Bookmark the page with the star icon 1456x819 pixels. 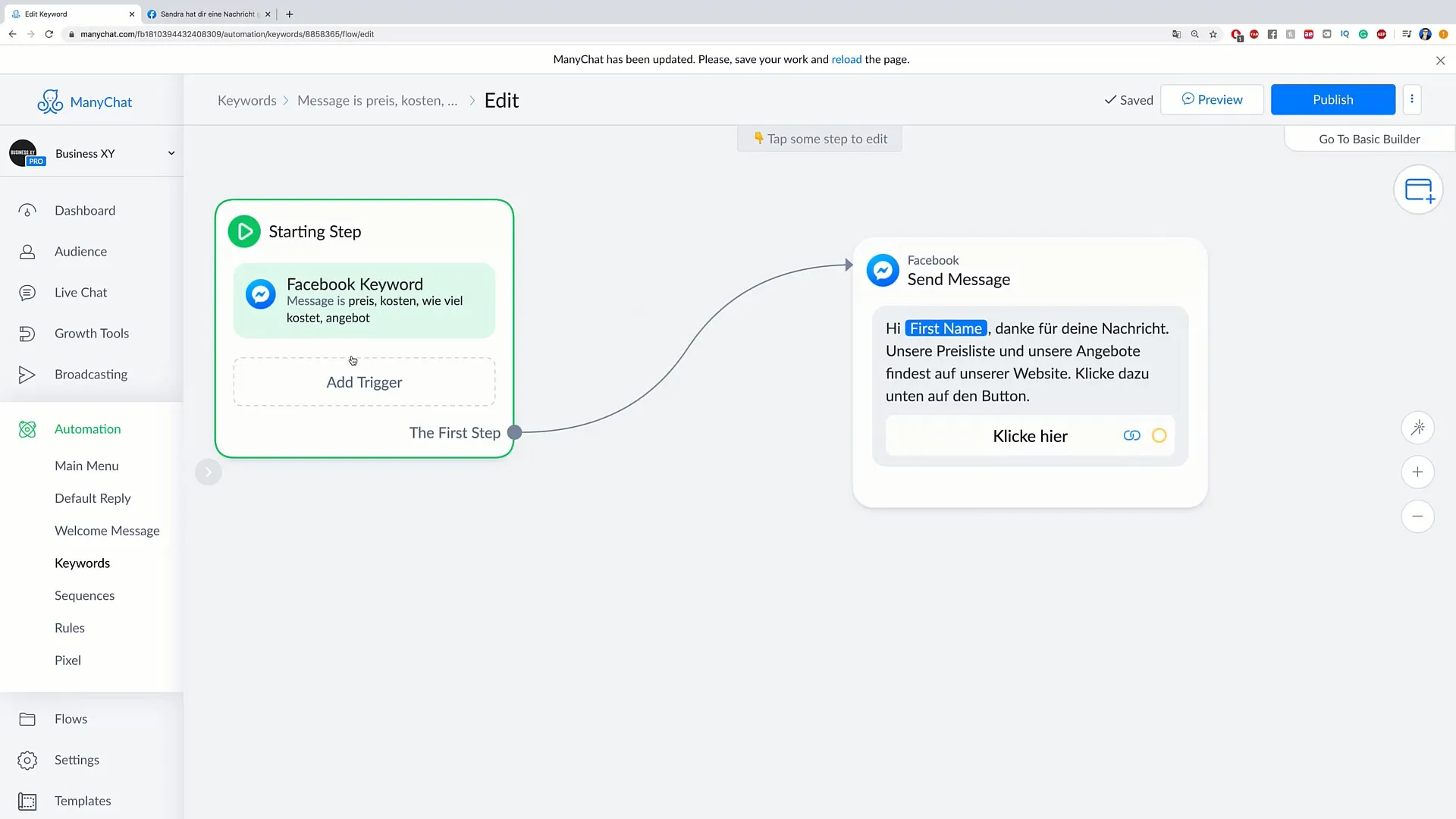(x=1213, y=34)
